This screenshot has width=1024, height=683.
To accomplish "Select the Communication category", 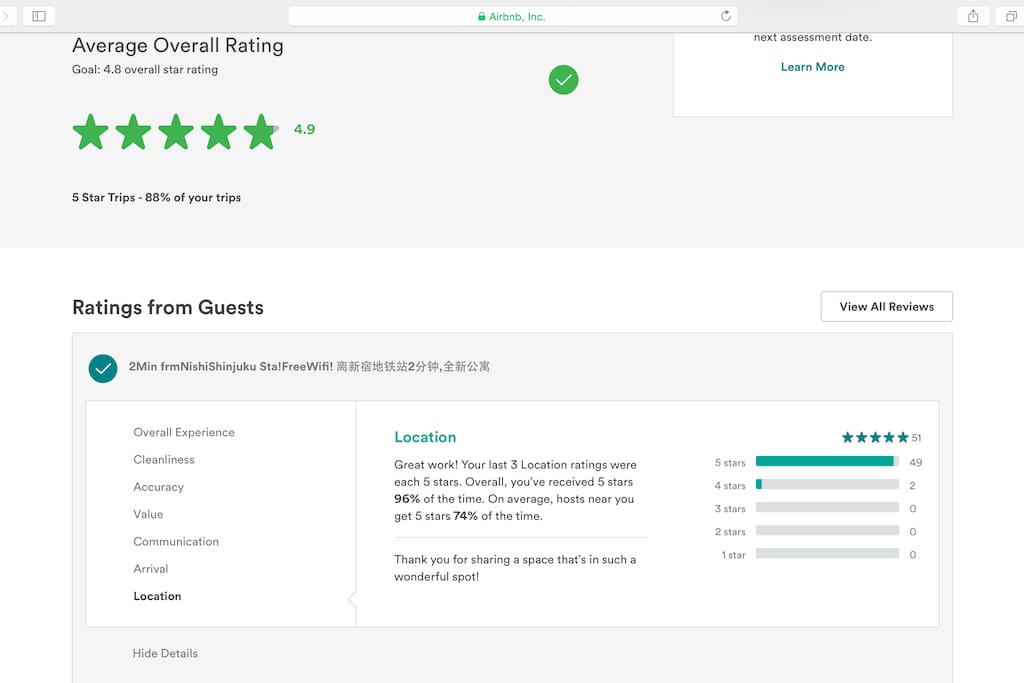I will coord(176,541).
